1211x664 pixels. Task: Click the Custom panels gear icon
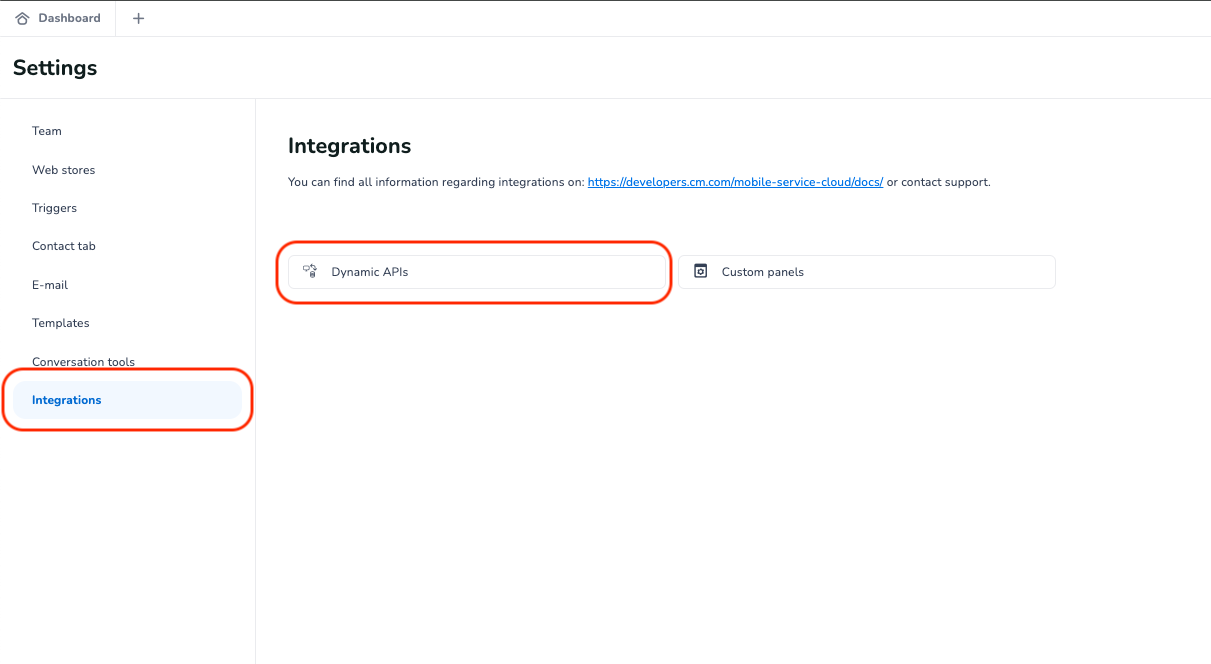pyautogui.click(x=700, y=271)
